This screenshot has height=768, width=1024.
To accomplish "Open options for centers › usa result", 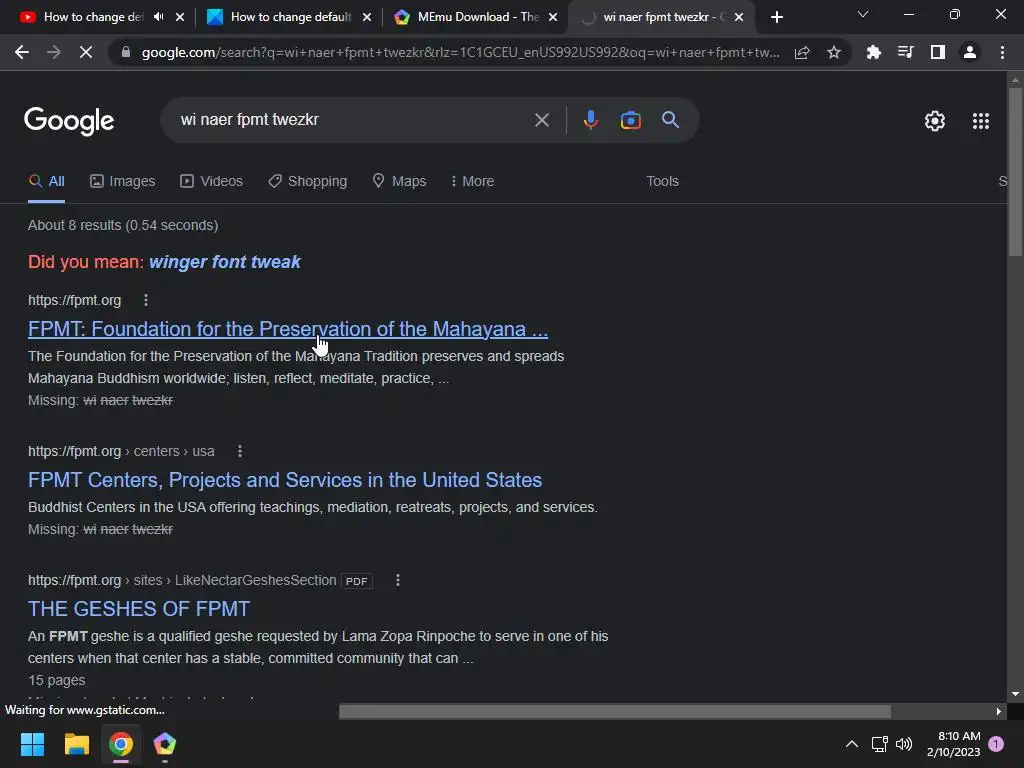I will click(x=240, y=451).
